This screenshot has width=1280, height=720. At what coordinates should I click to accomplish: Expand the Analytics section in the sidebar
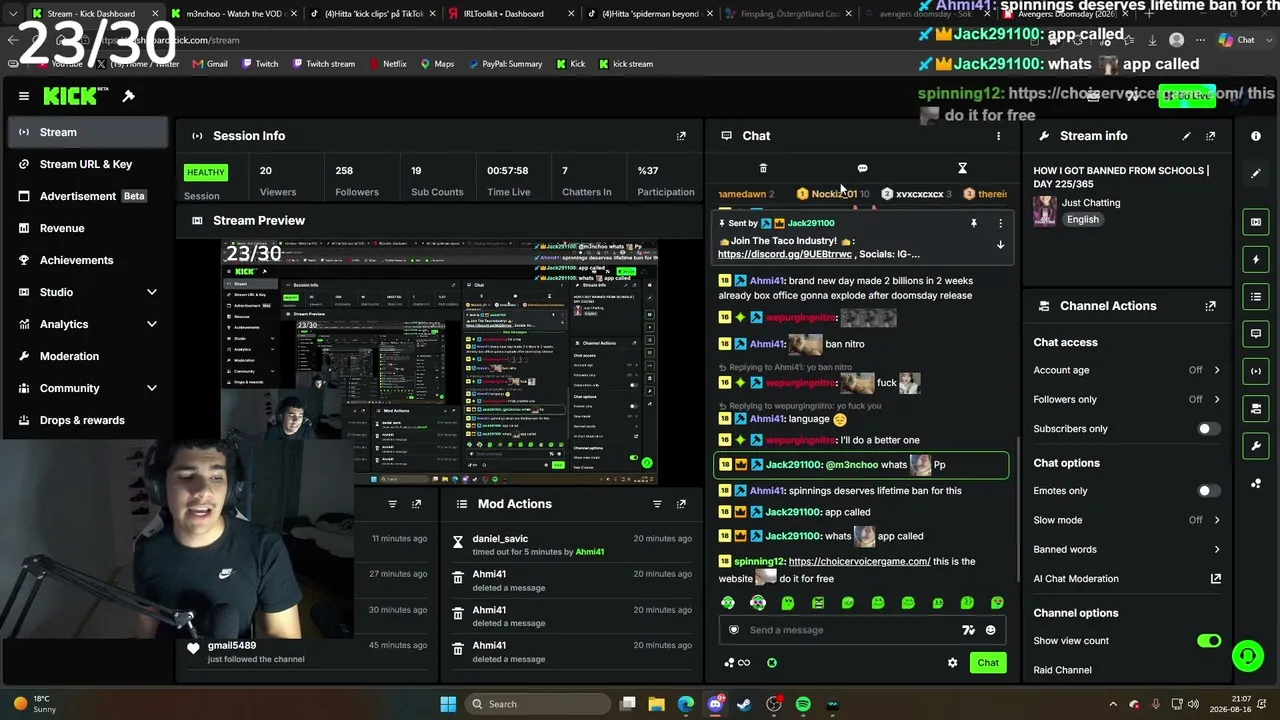(152, 324)
